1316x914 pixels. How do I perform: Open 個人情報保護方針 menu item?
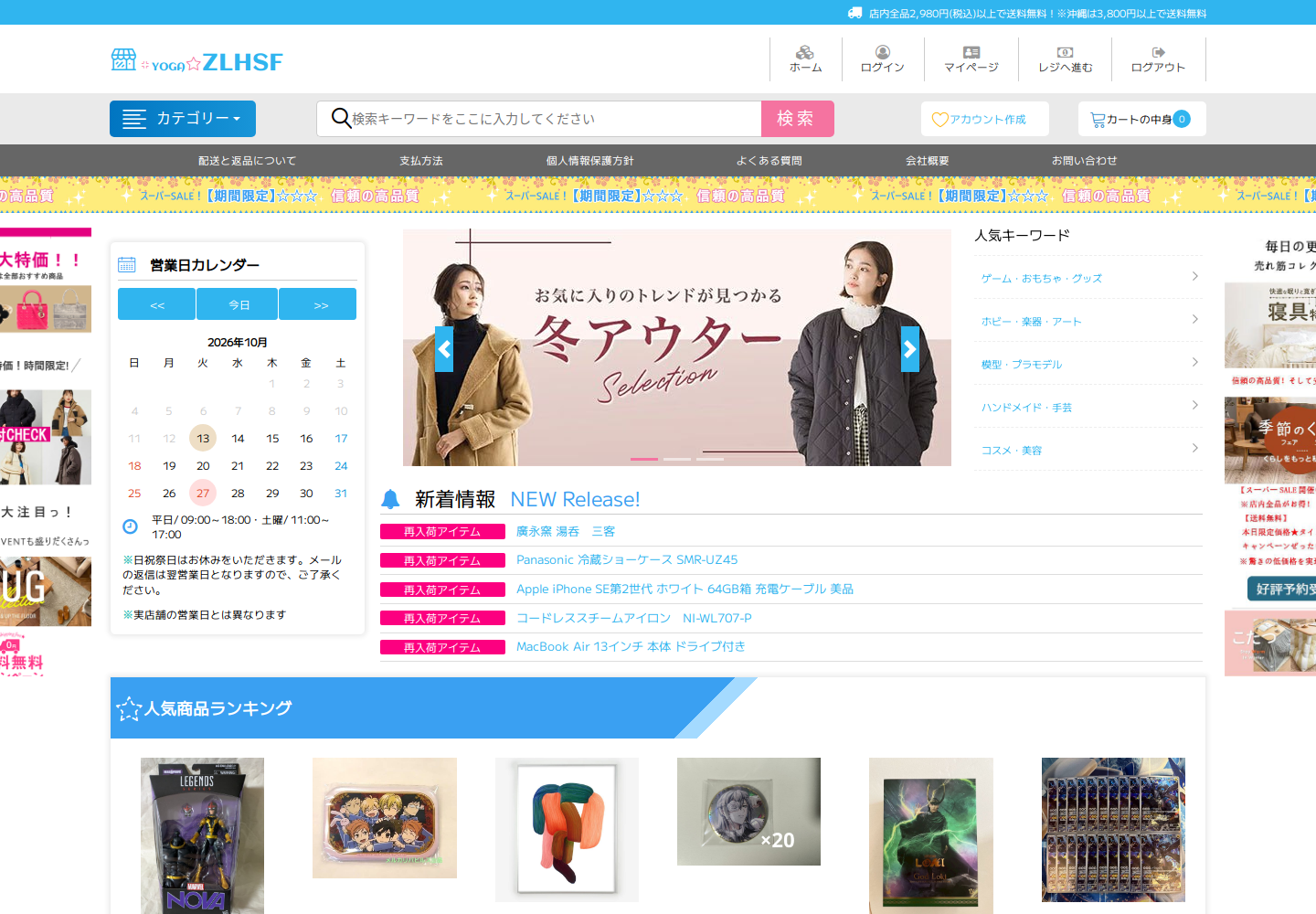coord(590,161)
